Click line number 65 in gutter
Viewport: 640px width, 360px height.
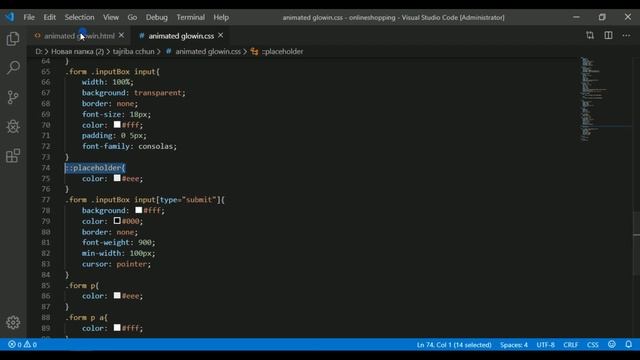[46, 71]
